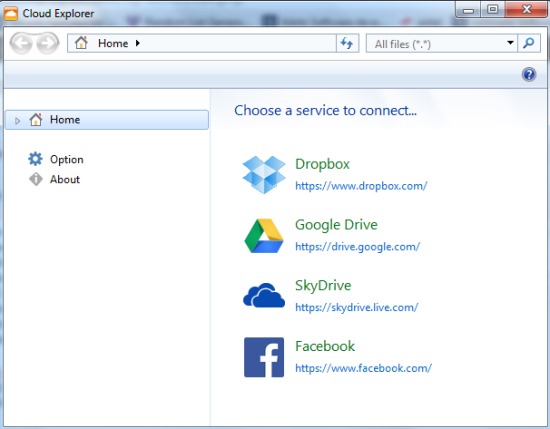This screenshot has height=429, width=550.
Task: Open help with the blue question mark icon
Action: [529, 74]
